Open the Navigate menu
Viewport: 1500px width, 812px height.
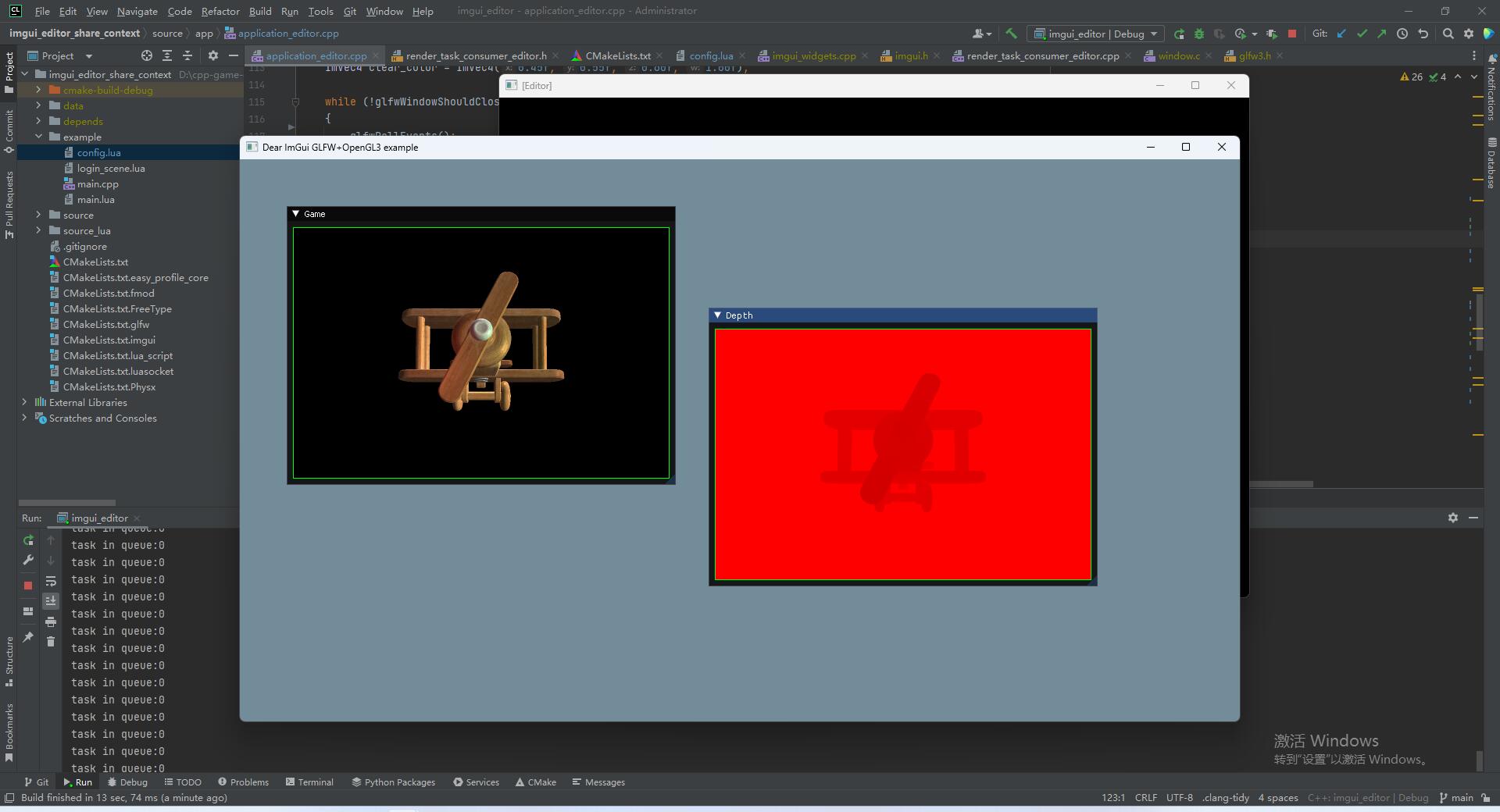pyautogui.click(x=137, y=11)
